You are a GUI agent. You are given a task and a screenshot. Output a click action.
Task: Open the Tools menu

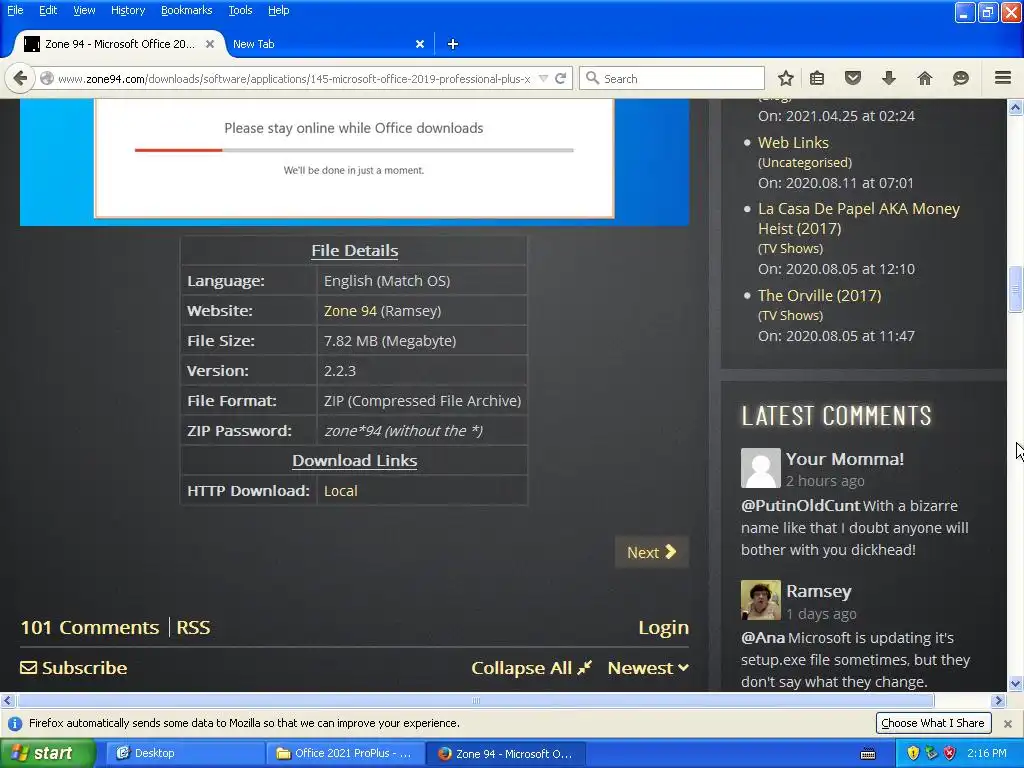pyautogui.click(x=240, y=10)
